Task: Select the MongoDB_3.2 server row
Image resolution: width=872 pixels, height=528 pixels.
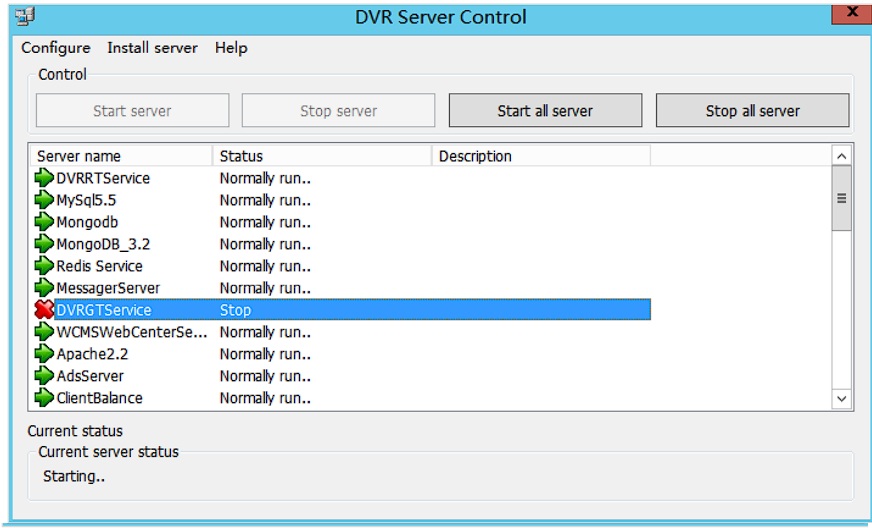Action: 342,244
